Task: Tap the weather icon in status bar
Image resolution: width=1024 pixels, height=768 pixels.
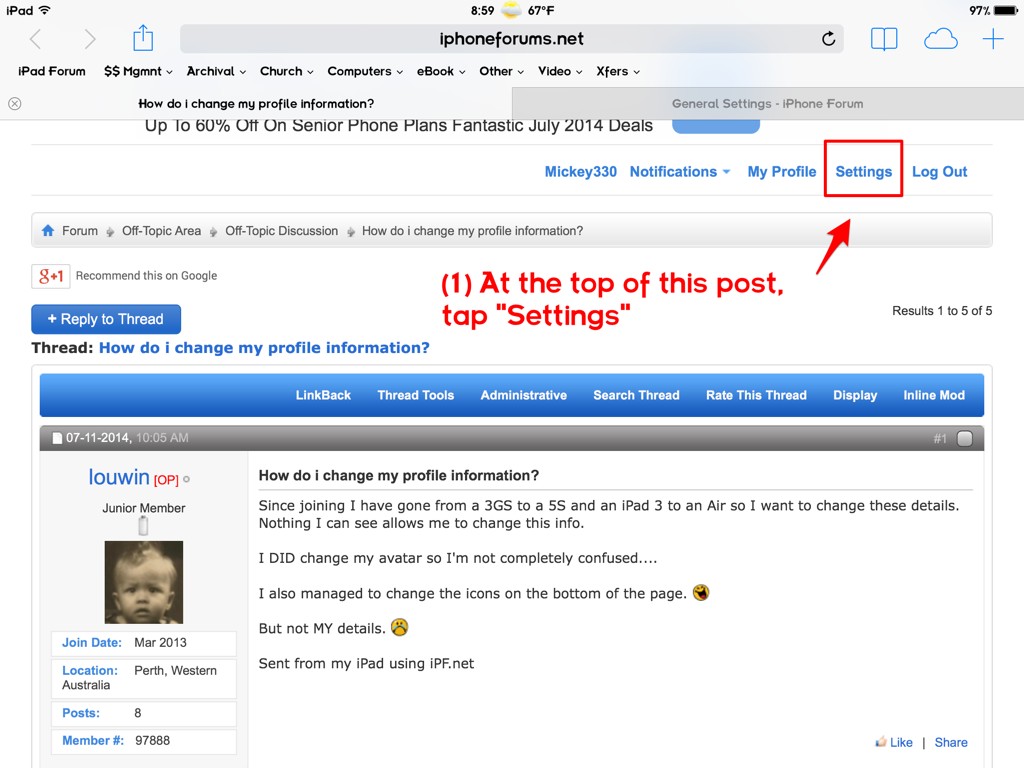Action: tap(511, 10)
